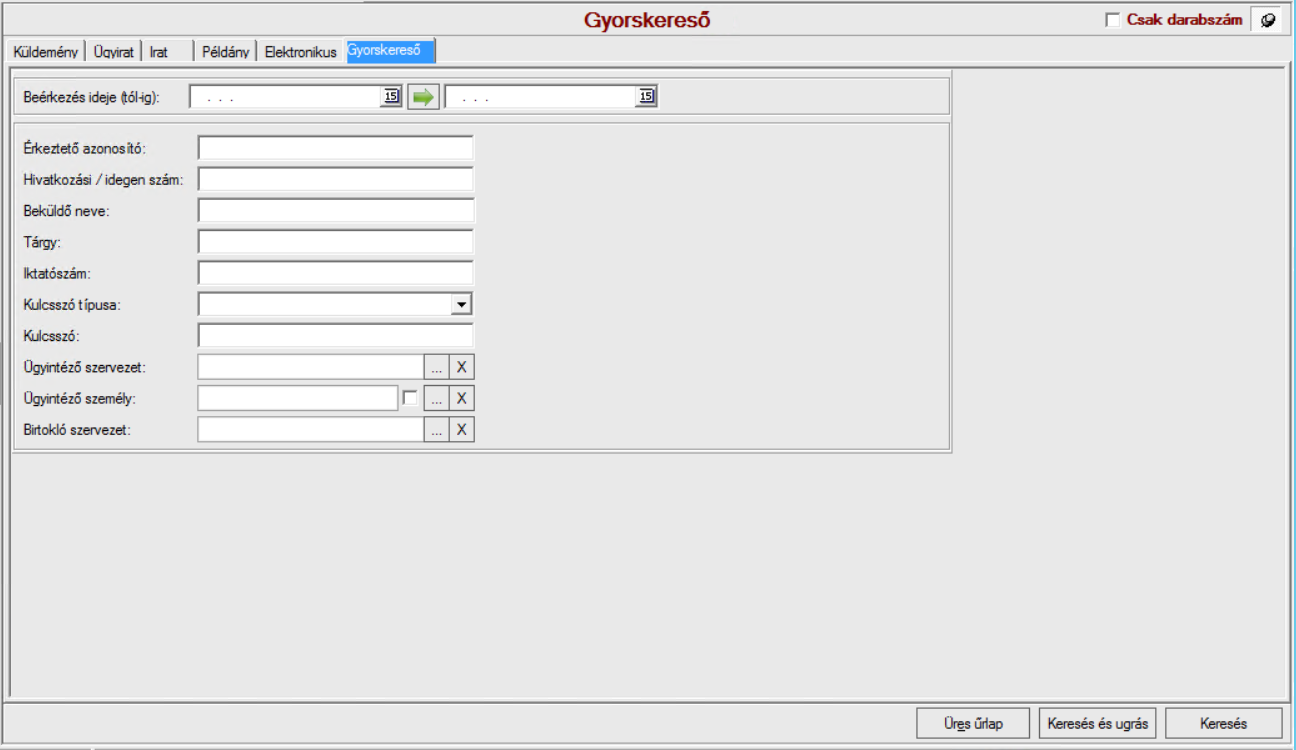Click Keresés és ugrás button
Viewport: 1296px width, 750px height.
[1098, 723]
